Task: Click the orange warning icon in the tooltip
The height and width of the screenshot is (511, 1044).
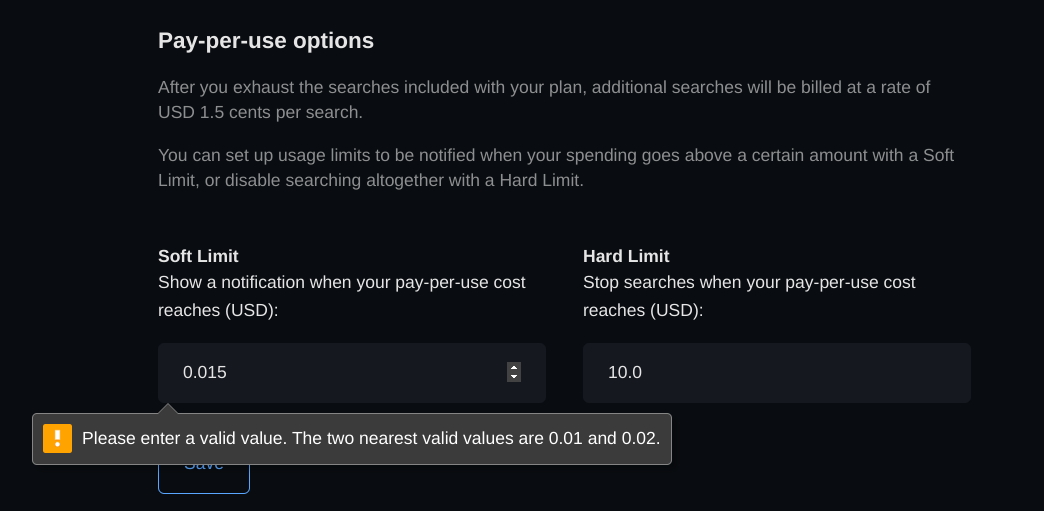Action: [58, 438]
